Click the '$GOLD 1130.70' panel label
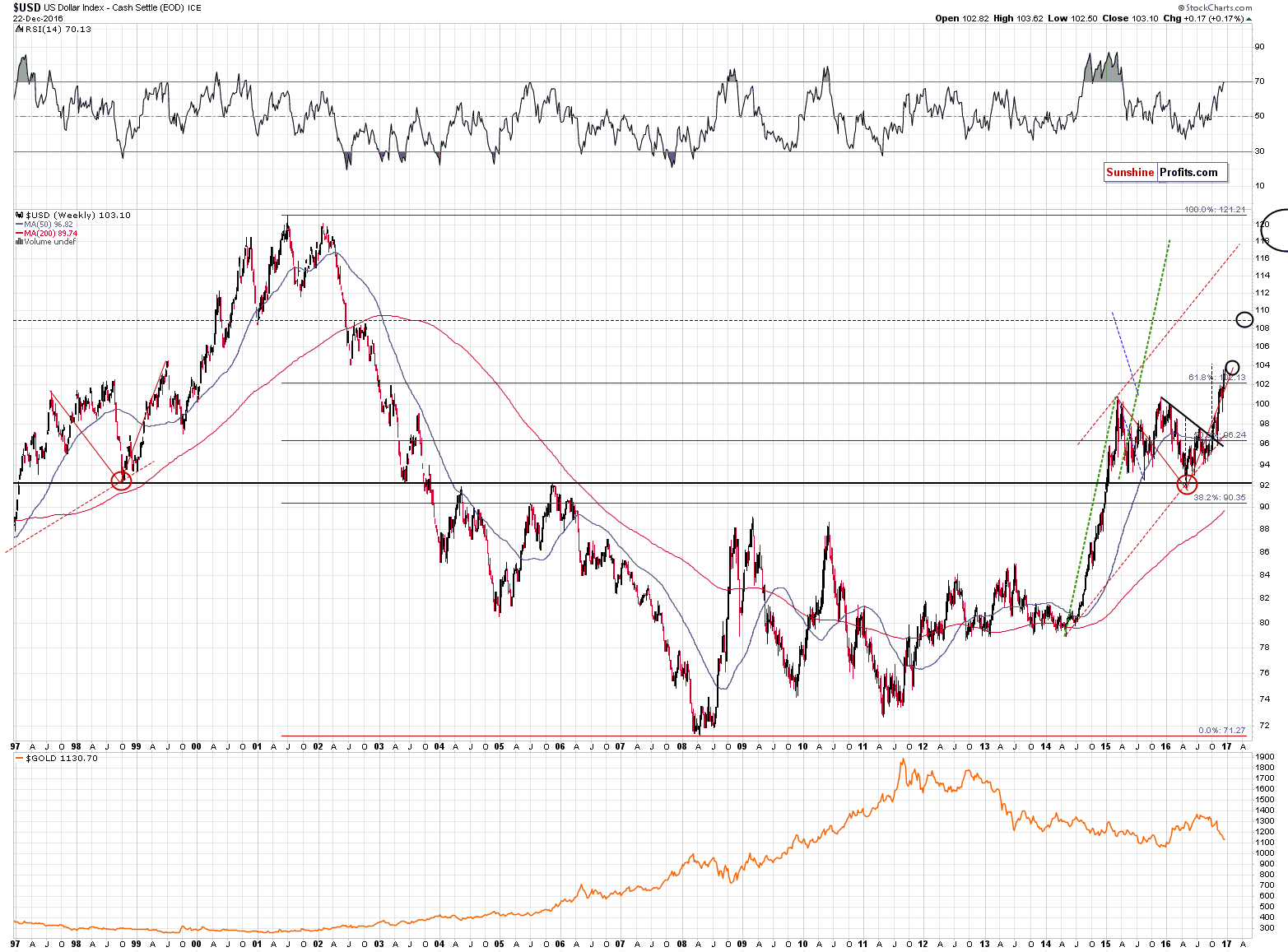Screen dimensions: 1288x952 [62, 758]
